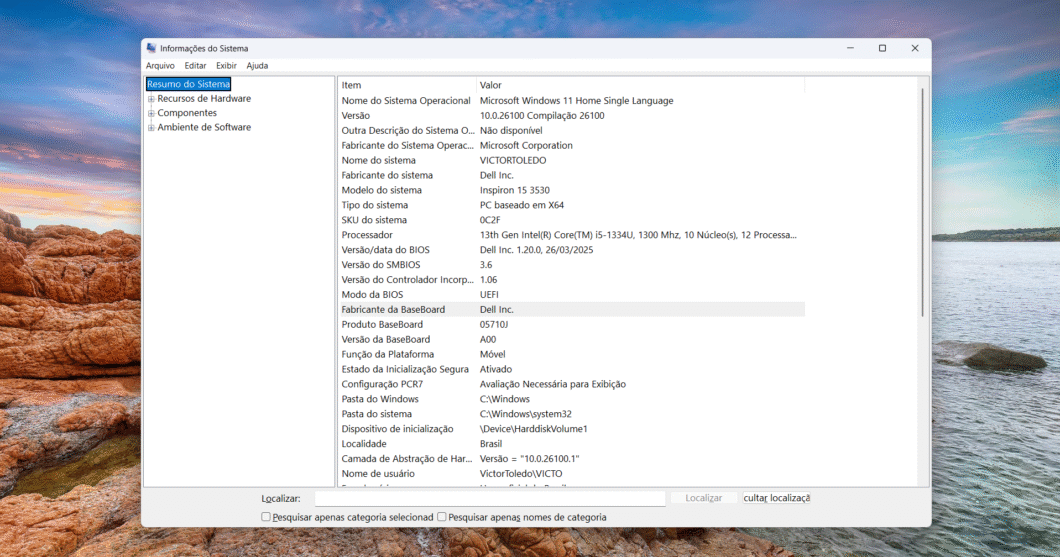Click the Localizar button
The width and height of the screenshot is (1060, 557).
[704, 498]
